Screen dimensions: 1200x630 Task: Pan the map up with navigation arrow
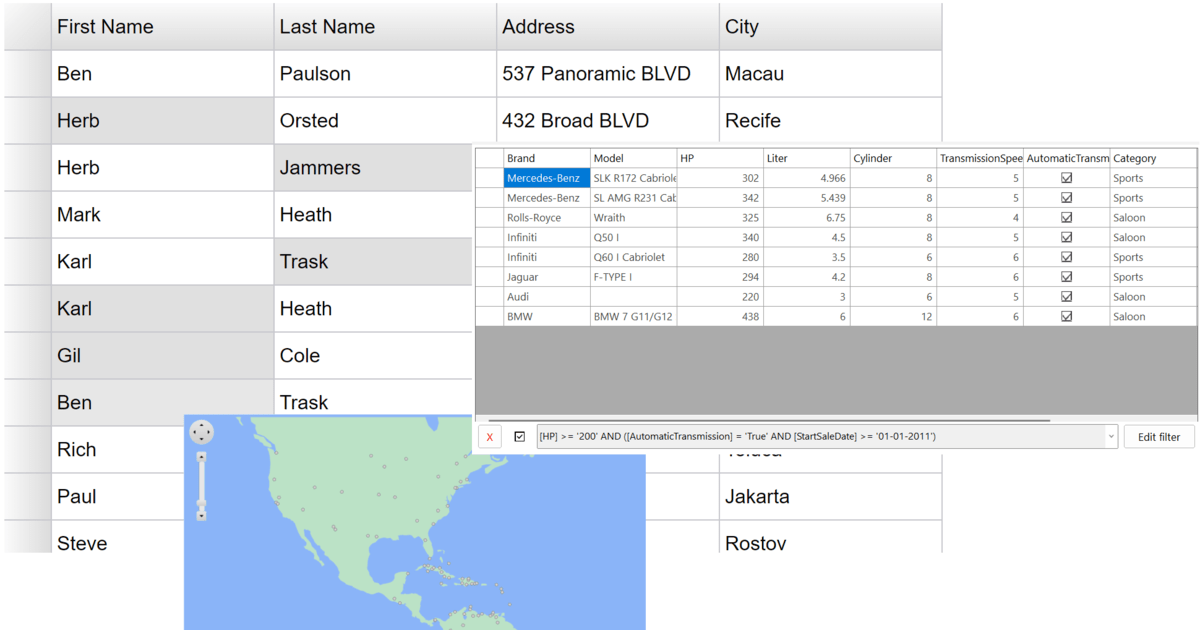[x=201, y=424]
